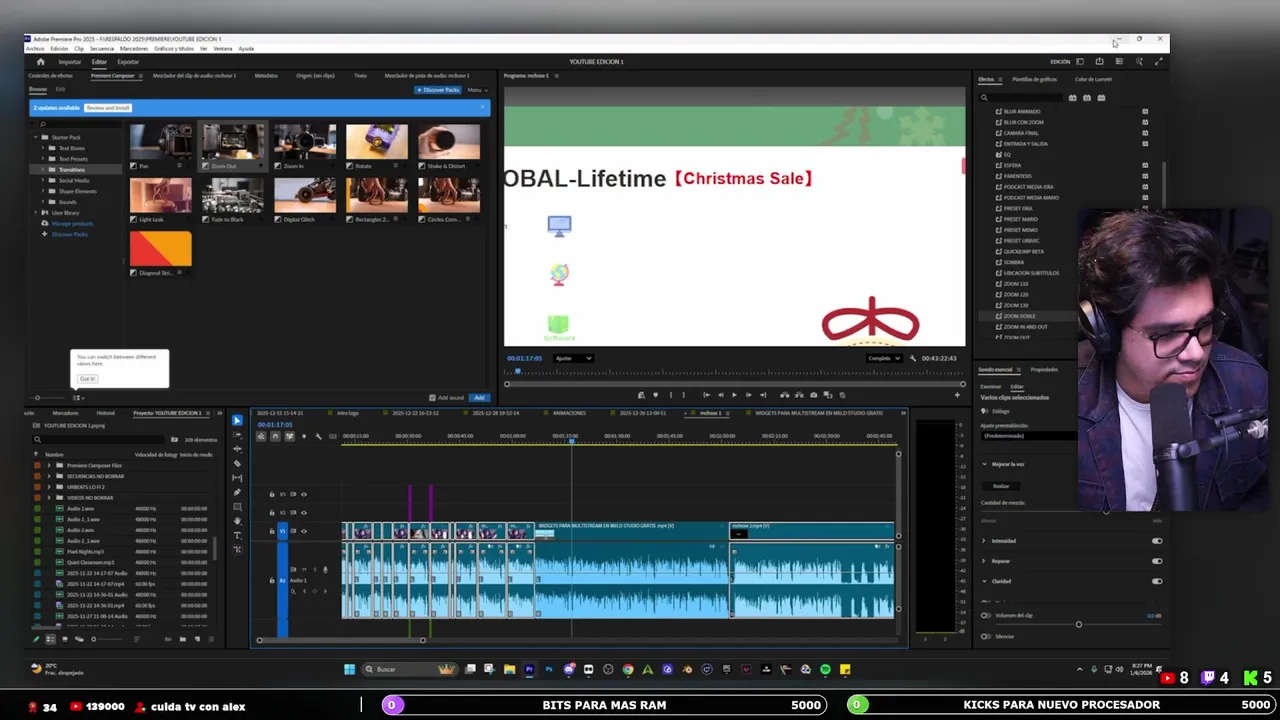Image resolution: width=1280 pixels, height=720 pixels.
Task: Click the Add button in Premiere Composer
Action: 479,397
